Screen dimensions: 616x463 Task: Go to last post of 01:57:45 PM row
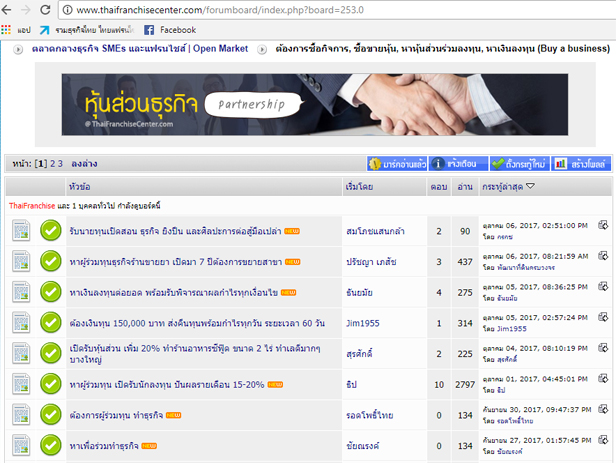click(603, 439)
